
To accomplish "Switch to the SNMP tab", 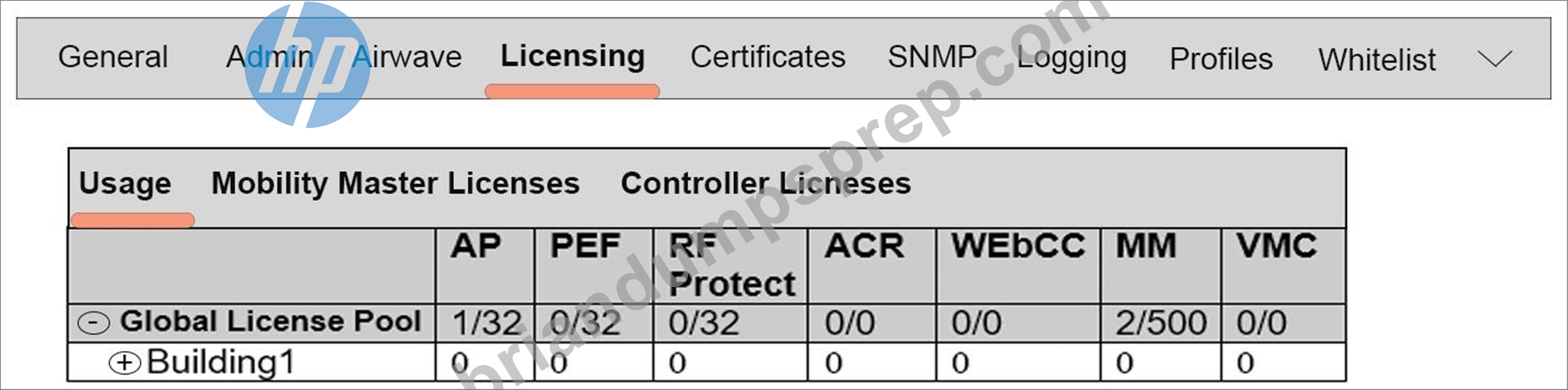I will [932, 57].
